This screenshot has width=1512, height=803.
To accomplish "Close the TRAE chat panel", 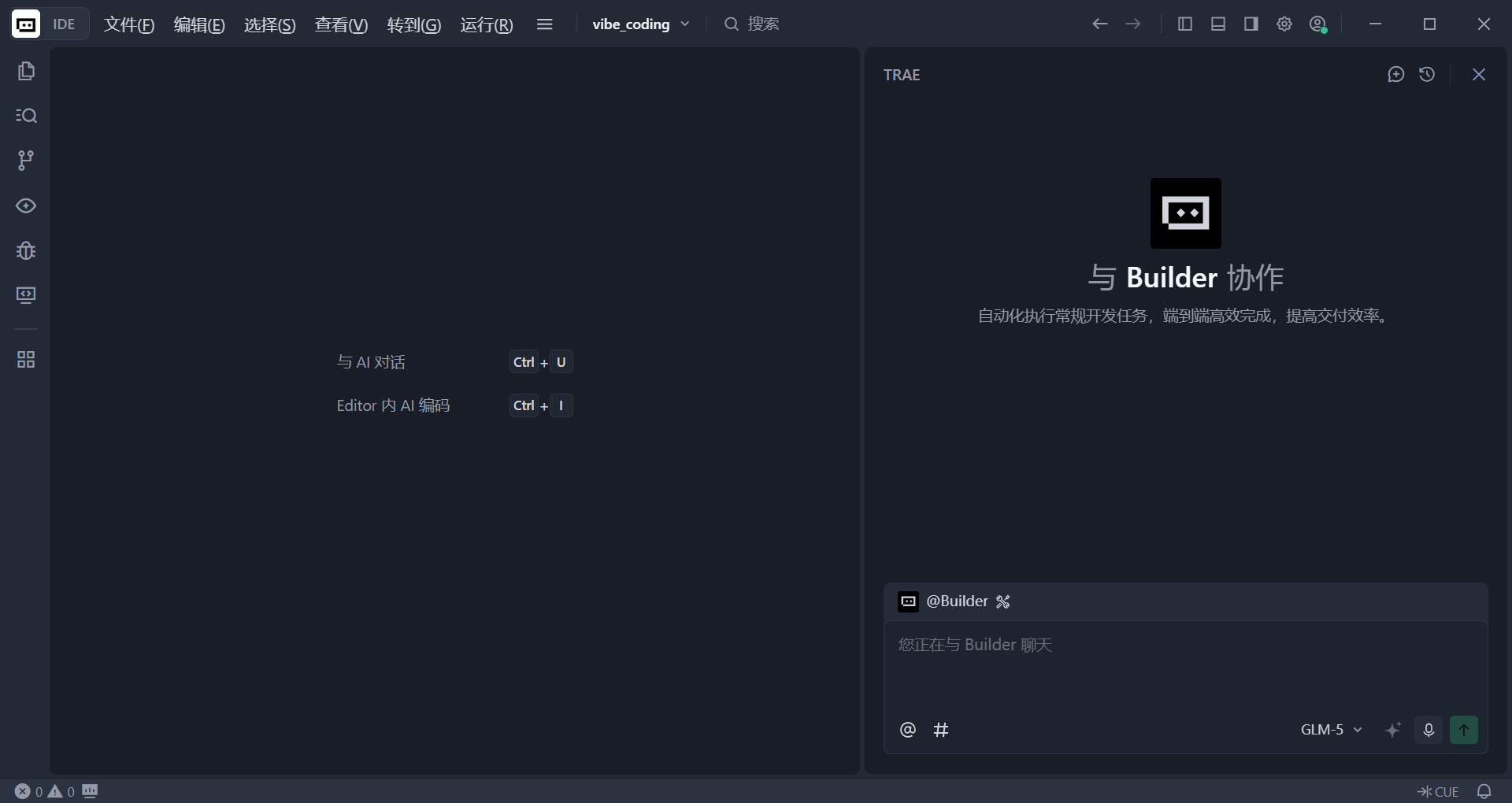I will point(1479,74).
